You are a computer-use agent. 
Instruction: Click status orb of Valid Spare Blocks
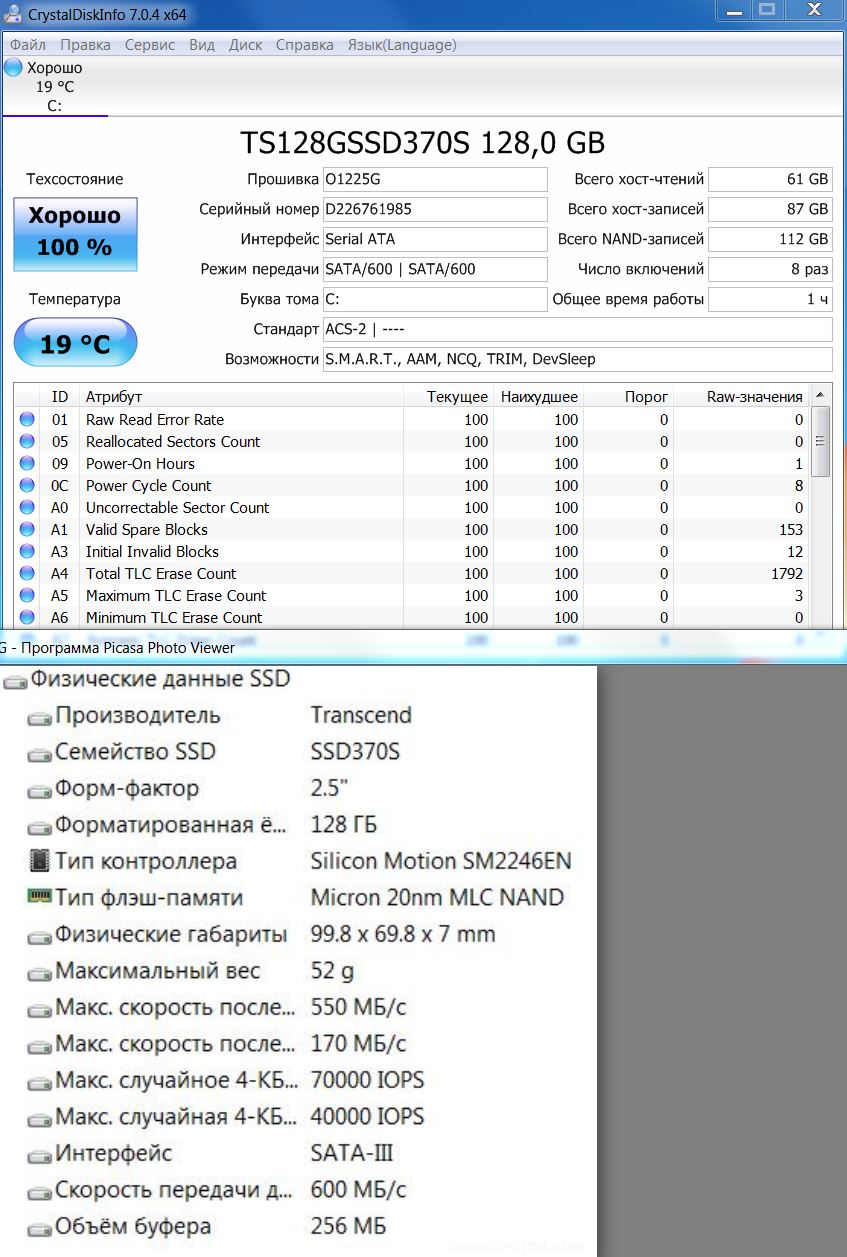coord(26,530)
